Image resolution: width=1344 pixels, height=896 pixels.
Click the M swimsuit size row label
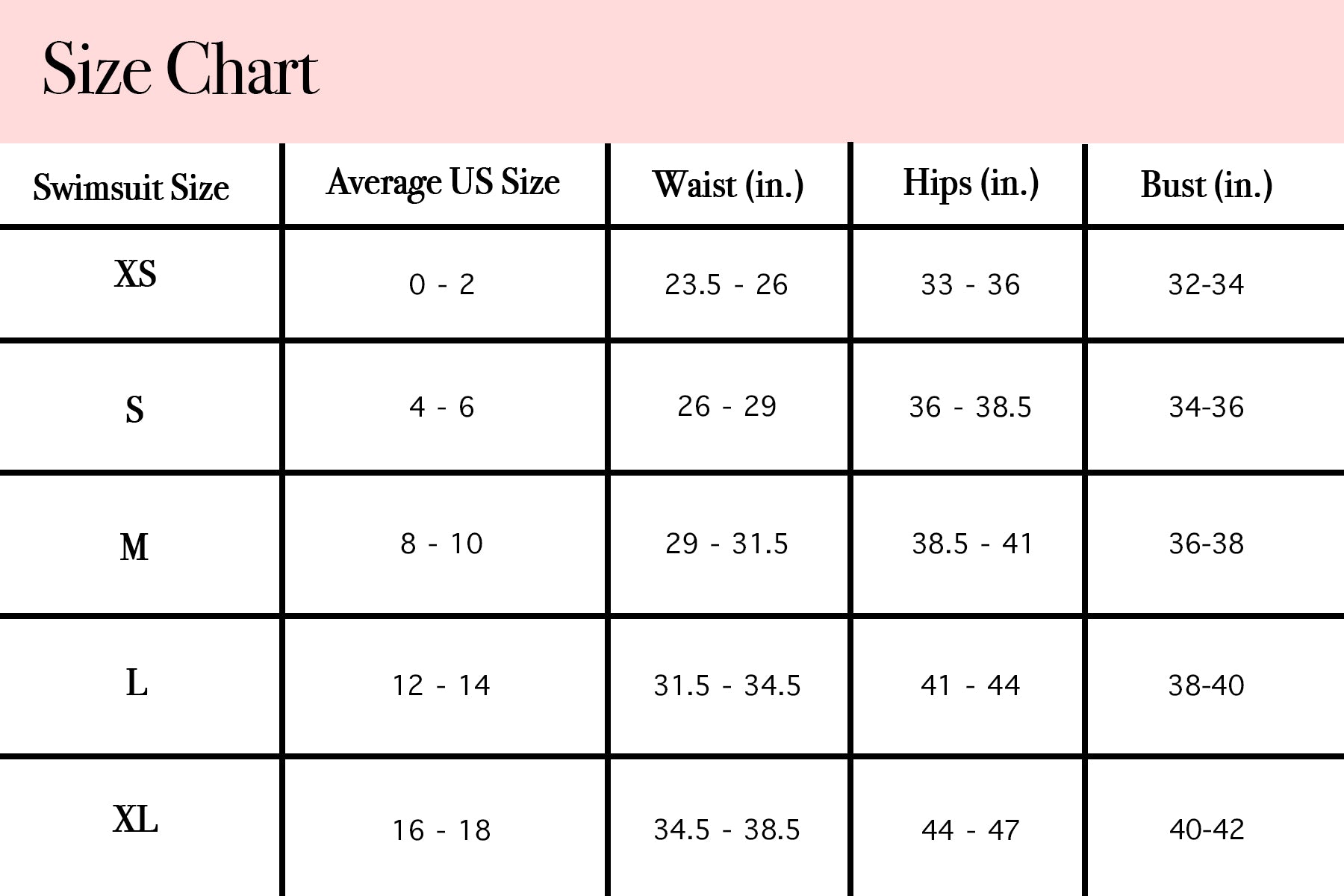coord(134,547)
